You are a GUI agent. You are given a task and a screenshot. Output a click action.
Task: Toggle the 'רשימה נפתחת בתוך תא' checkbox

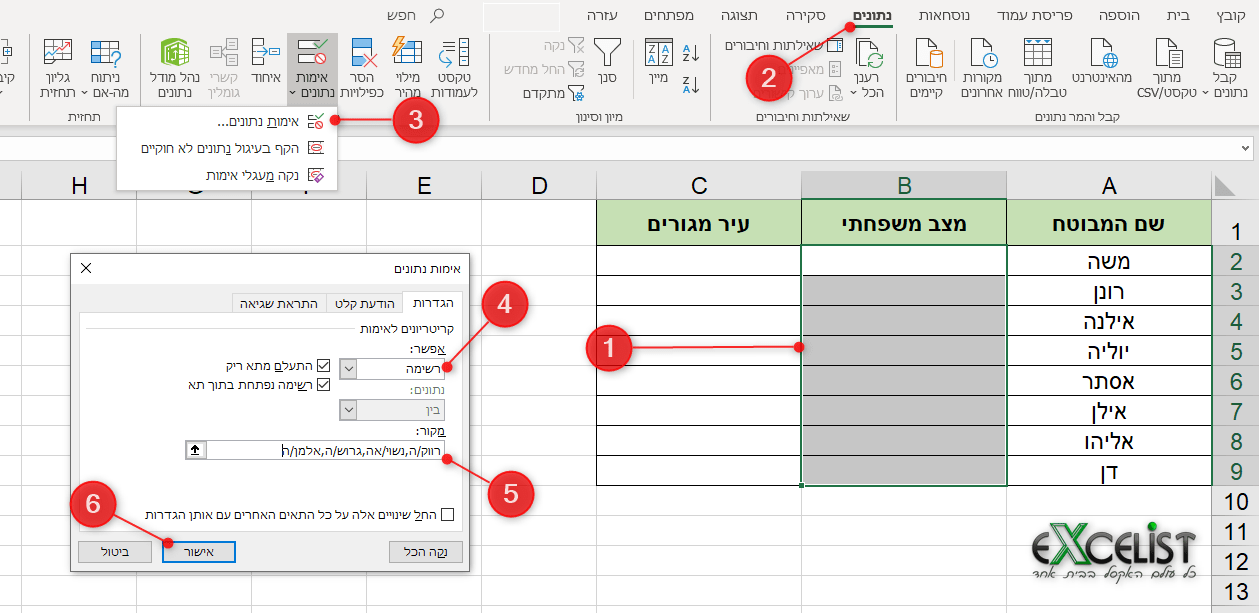[x=323, y=384]
